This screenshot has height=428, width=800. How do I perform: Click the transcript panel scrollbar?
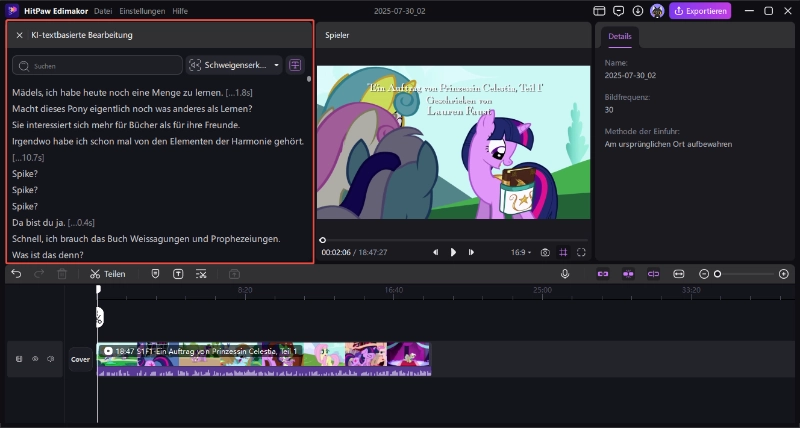pyautogui.click(x=309, y=79)
